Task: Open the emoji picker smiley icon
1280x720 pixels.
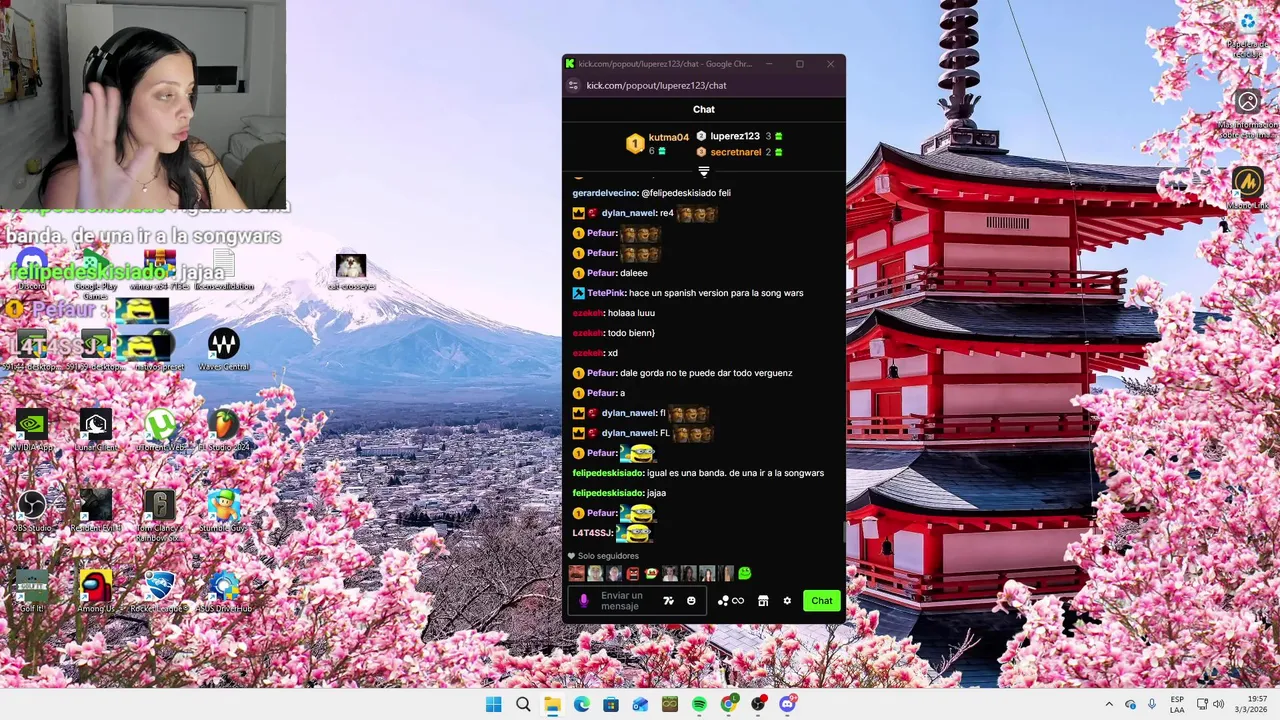Action: pos(691,601)
